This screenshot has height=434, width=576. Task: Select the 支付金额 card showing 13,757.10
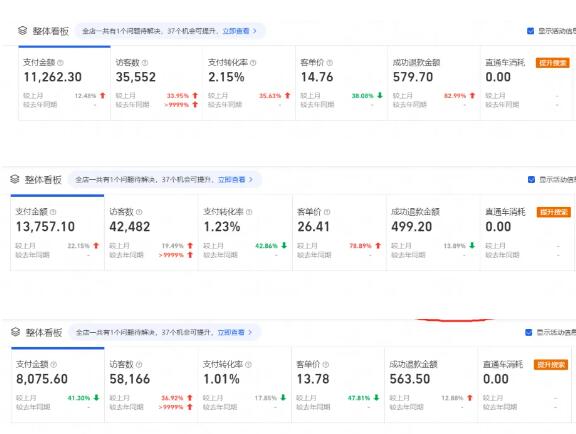(58, 233)
